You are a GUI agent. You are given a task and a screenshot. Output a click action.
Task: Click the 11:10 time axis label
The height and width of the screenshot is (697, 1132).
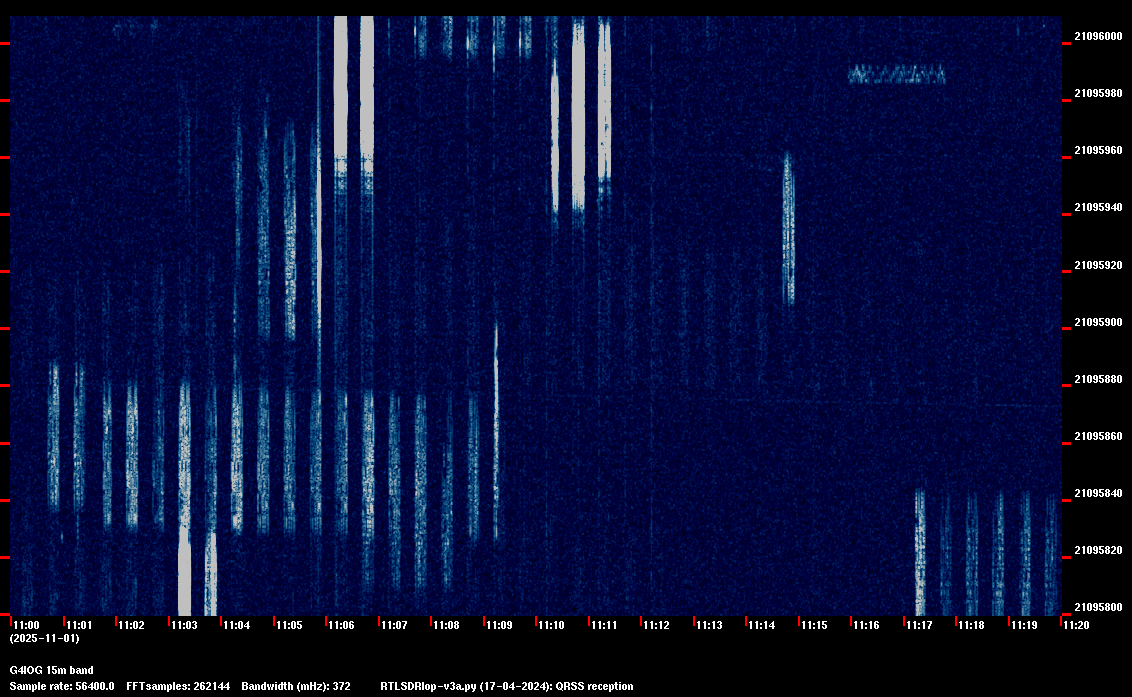[x=551, y=625]
